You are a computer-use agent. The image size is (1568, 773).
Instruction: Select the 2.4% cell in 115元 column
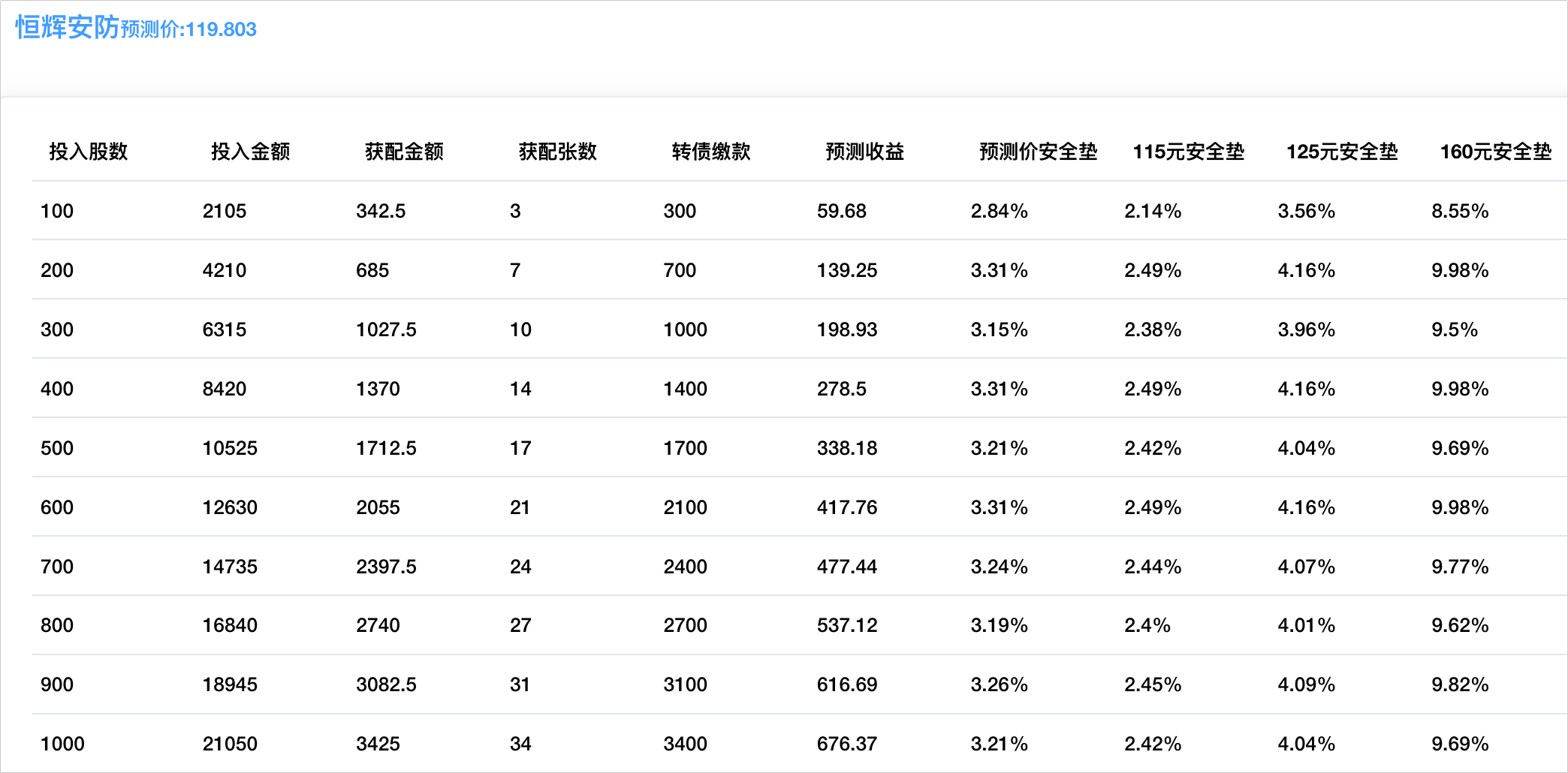click(x=1147, y=625)
